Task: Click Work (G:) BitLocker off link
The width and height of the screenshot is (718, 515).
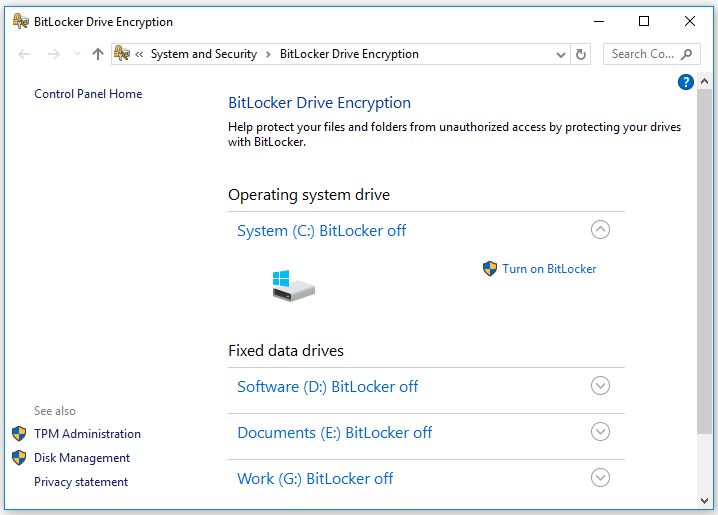Action: point(315,479)
